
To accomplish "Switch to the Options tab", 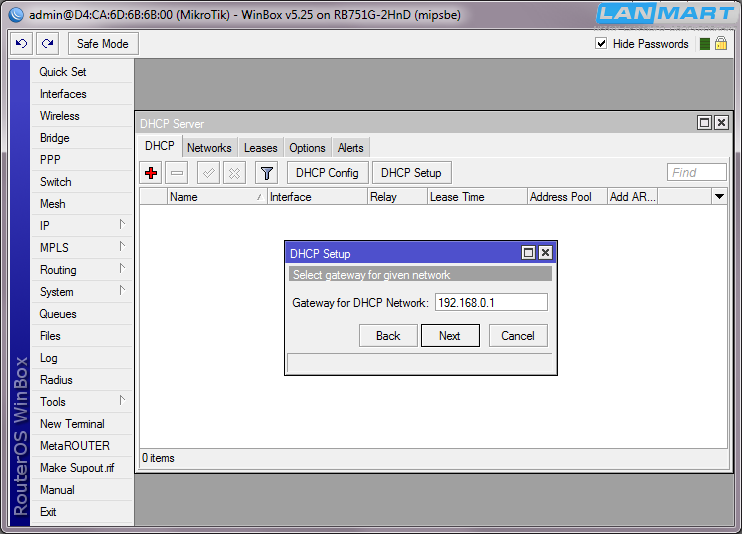I will [x=308, y=148].
